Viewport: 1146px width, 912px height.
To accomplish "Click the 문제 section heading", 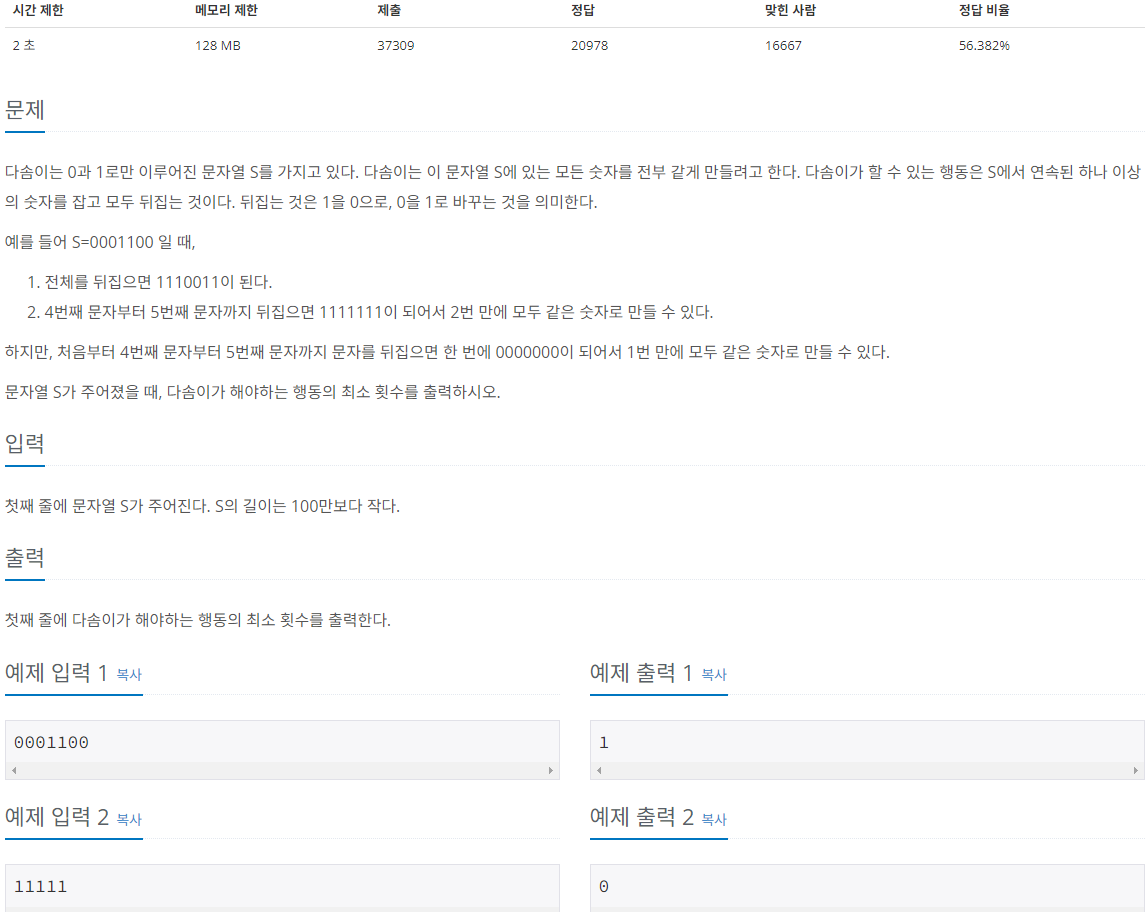I will tap(25, 110).
